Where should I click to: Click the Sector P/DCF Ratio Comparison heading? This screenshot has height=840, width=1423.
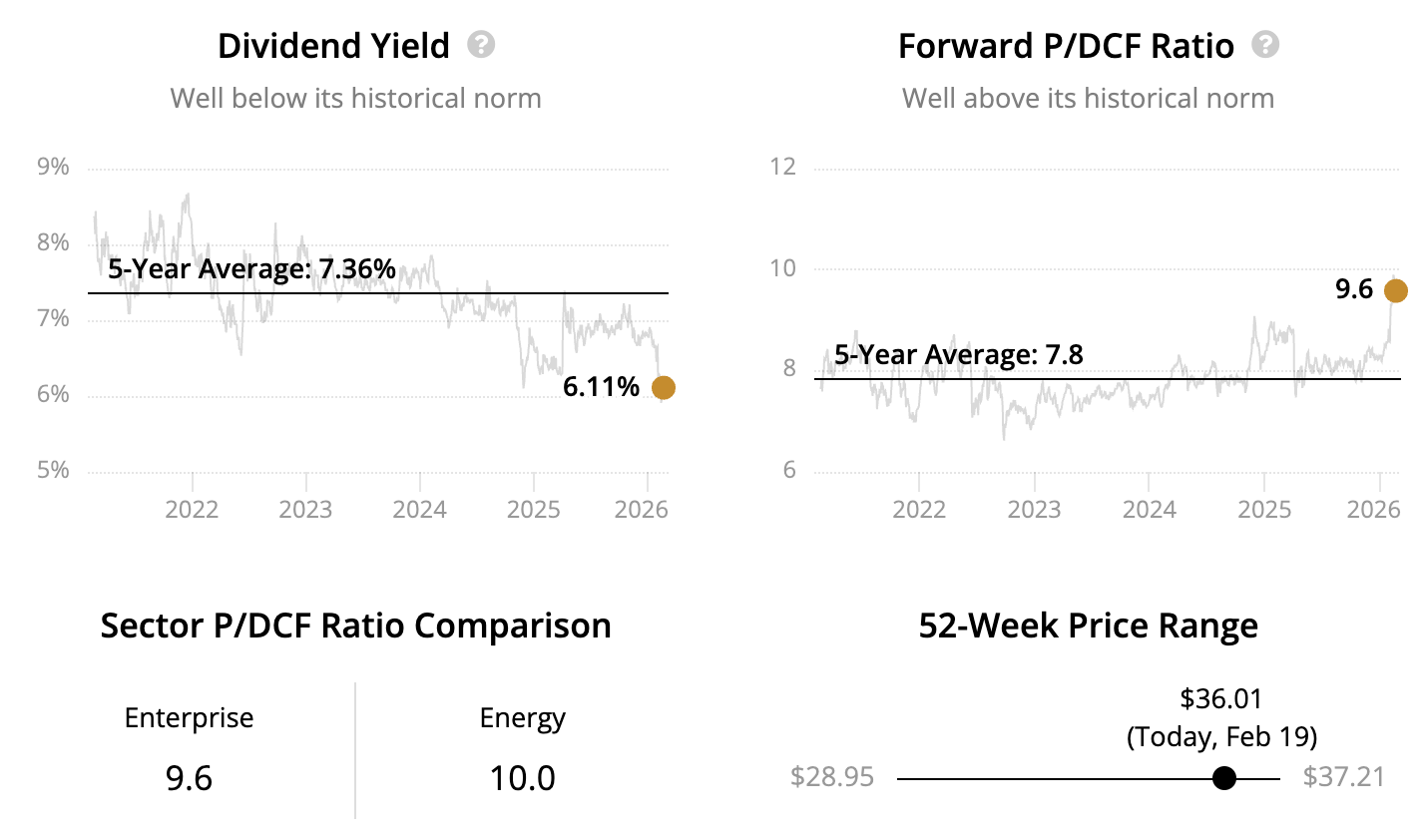[355, 627]
